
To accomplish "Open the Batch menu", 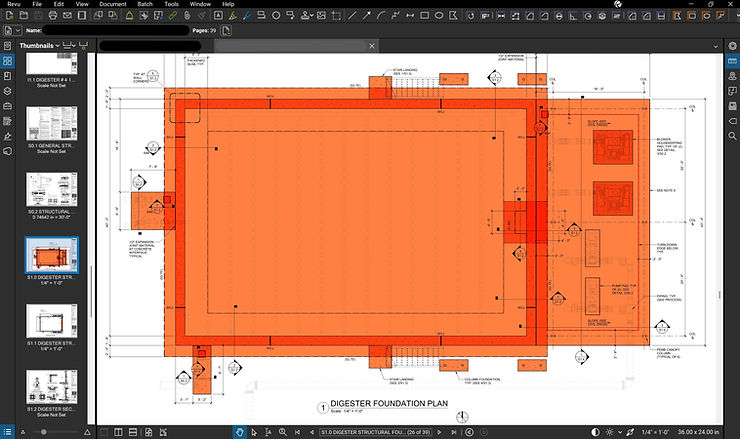I will click(x=145, y=4).
